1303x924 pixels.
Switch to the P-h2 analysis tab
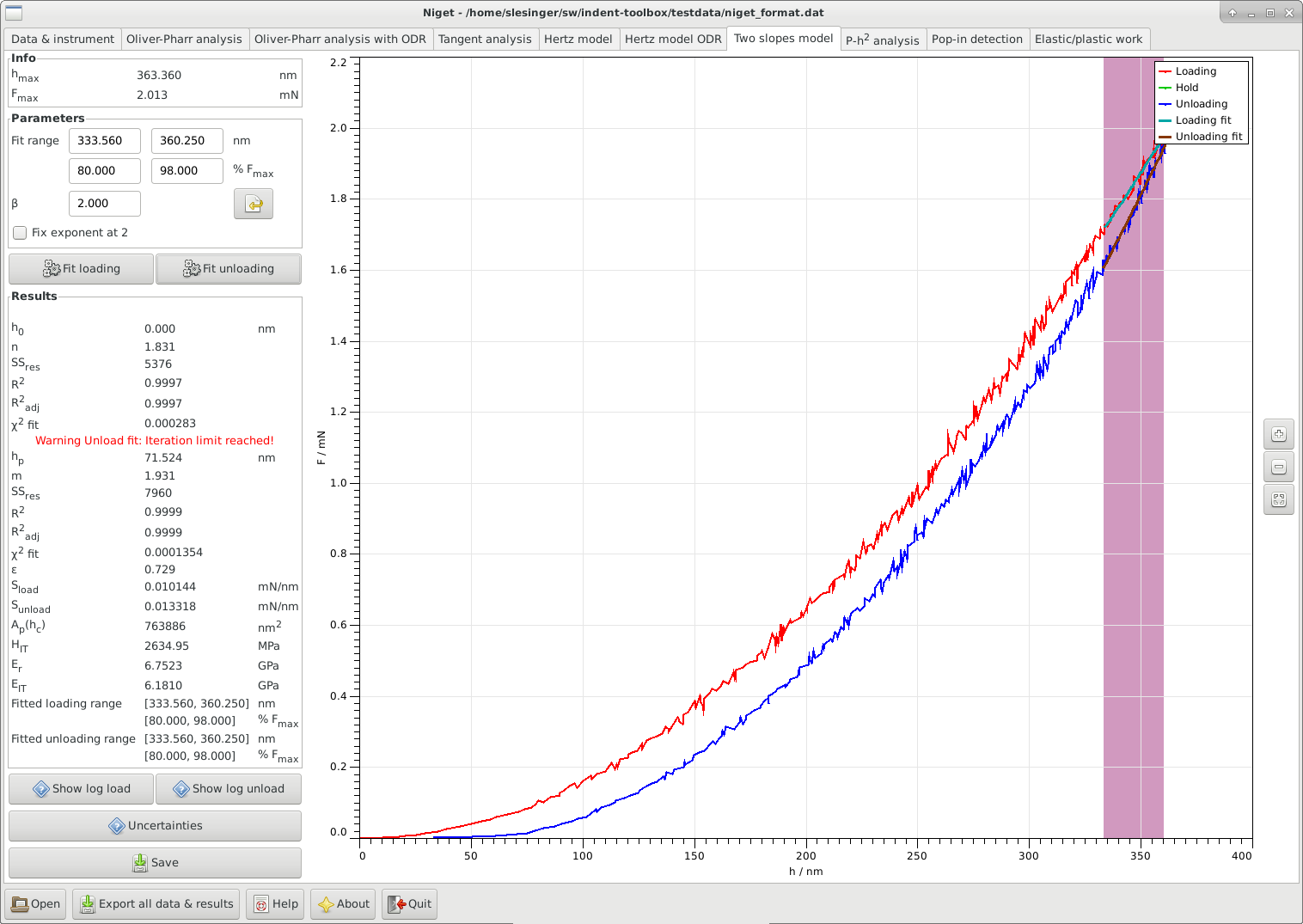point(883,40)
